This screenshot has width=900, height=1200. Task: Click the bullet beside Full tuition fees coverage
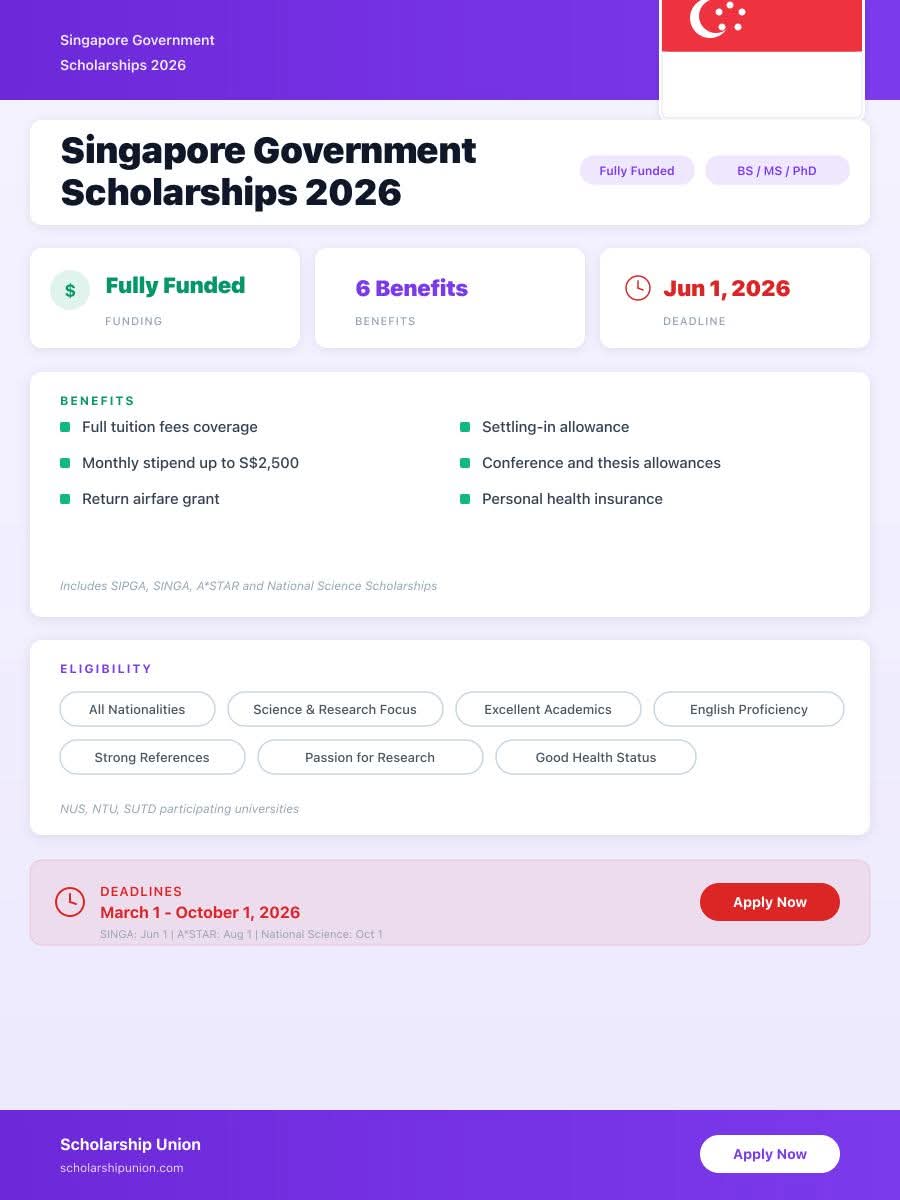[65, 427]
